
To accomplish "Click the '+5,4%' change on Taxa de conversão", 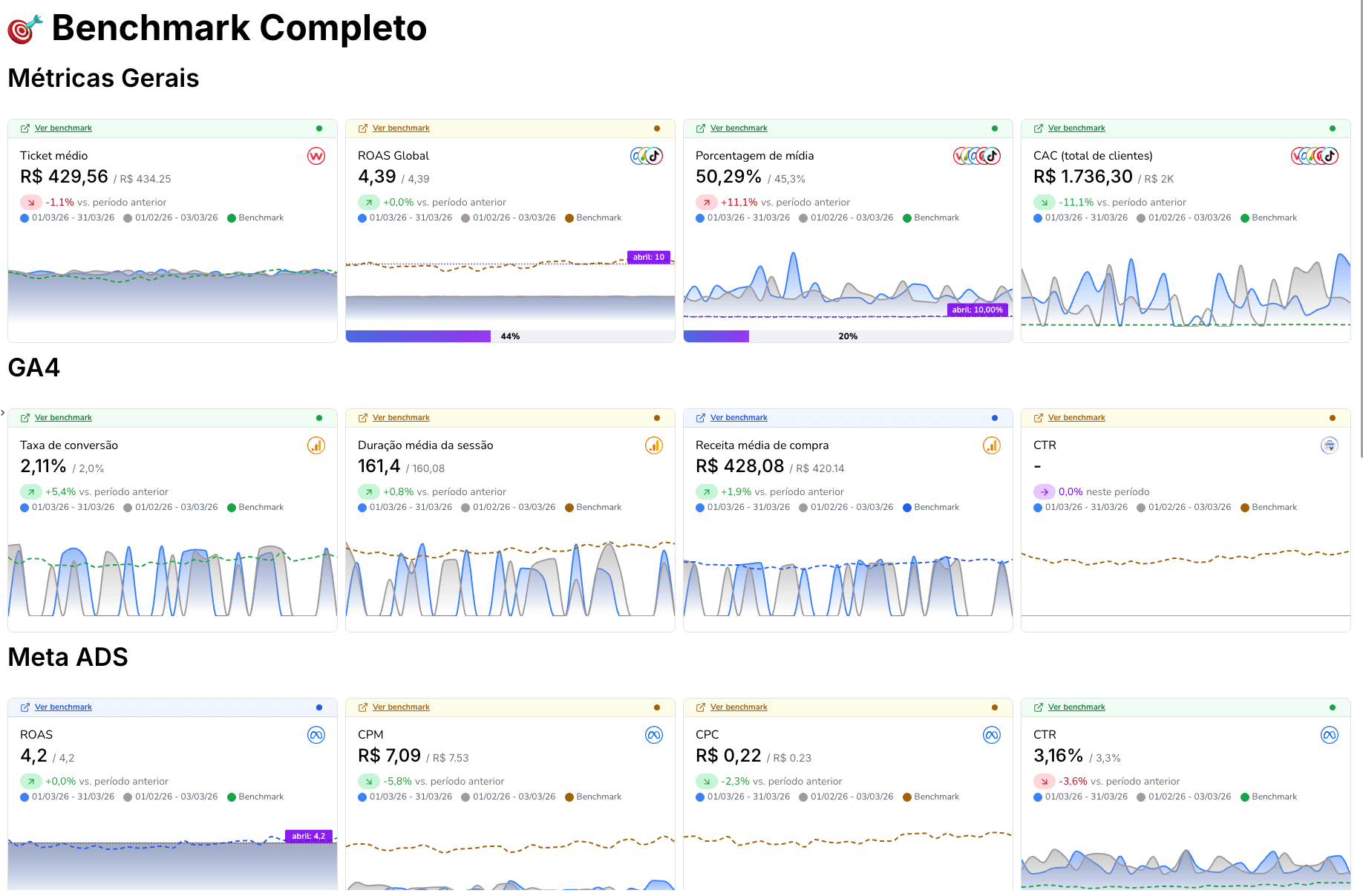I will pos(61,492).
